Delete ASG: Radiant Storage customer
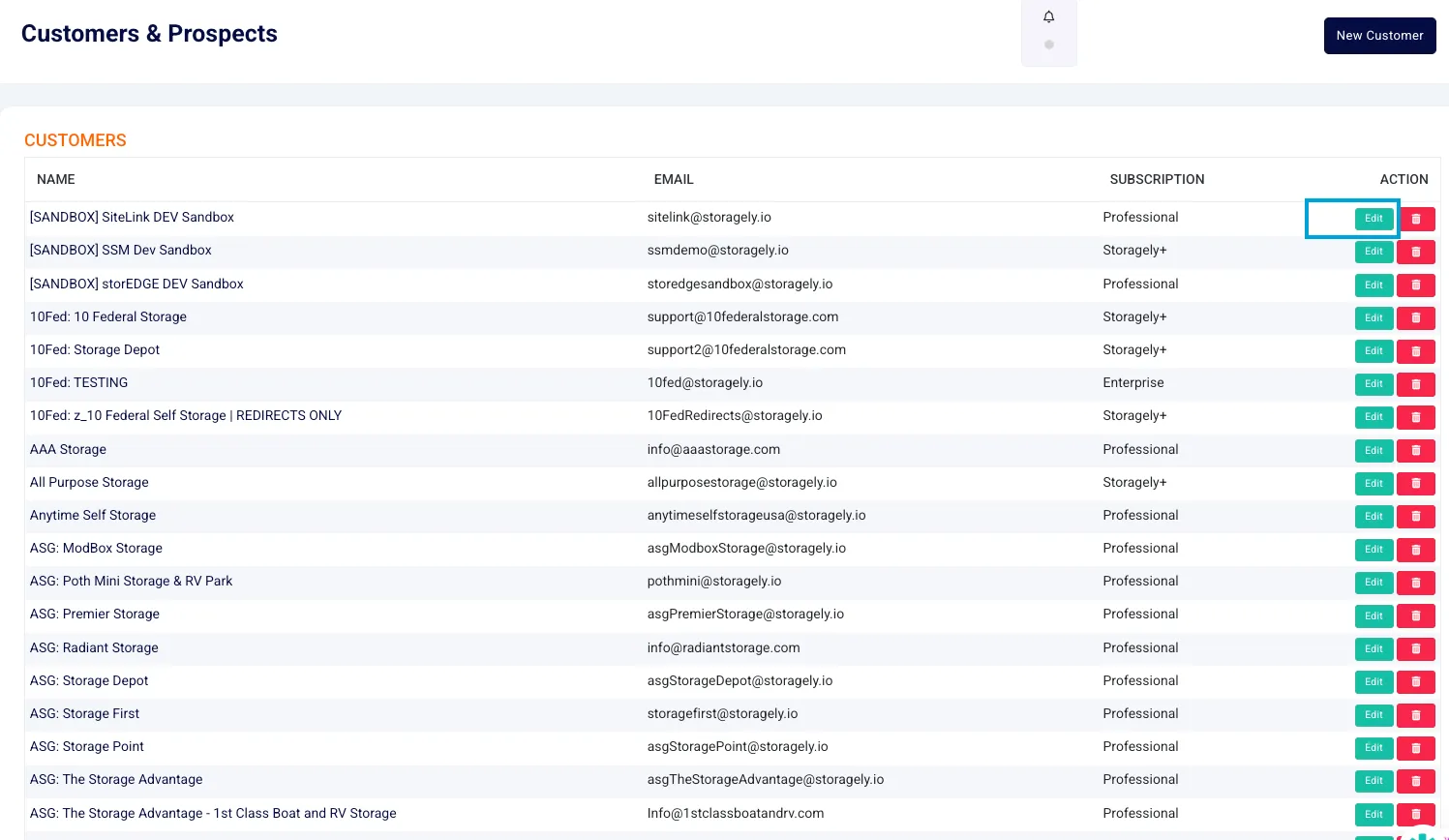1449x840 pixels. [x=1416, y=649]
